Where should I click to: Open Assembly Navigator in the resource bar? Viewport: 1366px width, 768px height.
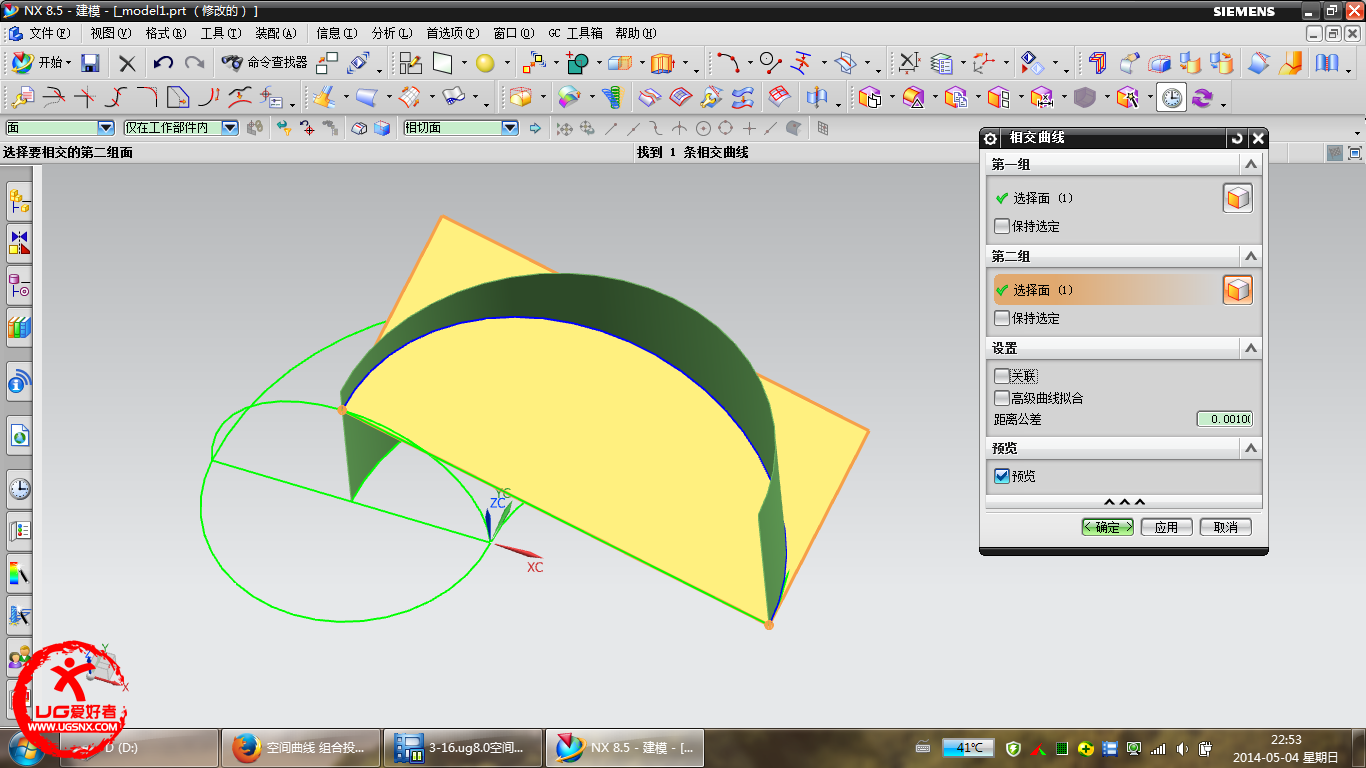pos(19,203)
